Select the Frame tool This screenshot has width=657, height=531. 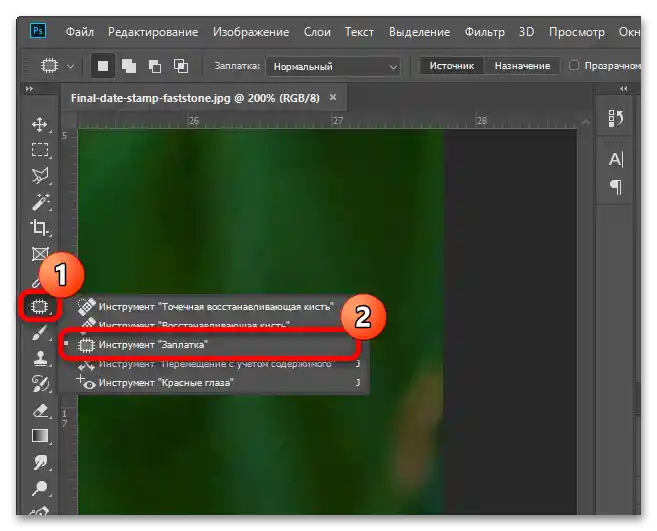[x=40, y=254]
